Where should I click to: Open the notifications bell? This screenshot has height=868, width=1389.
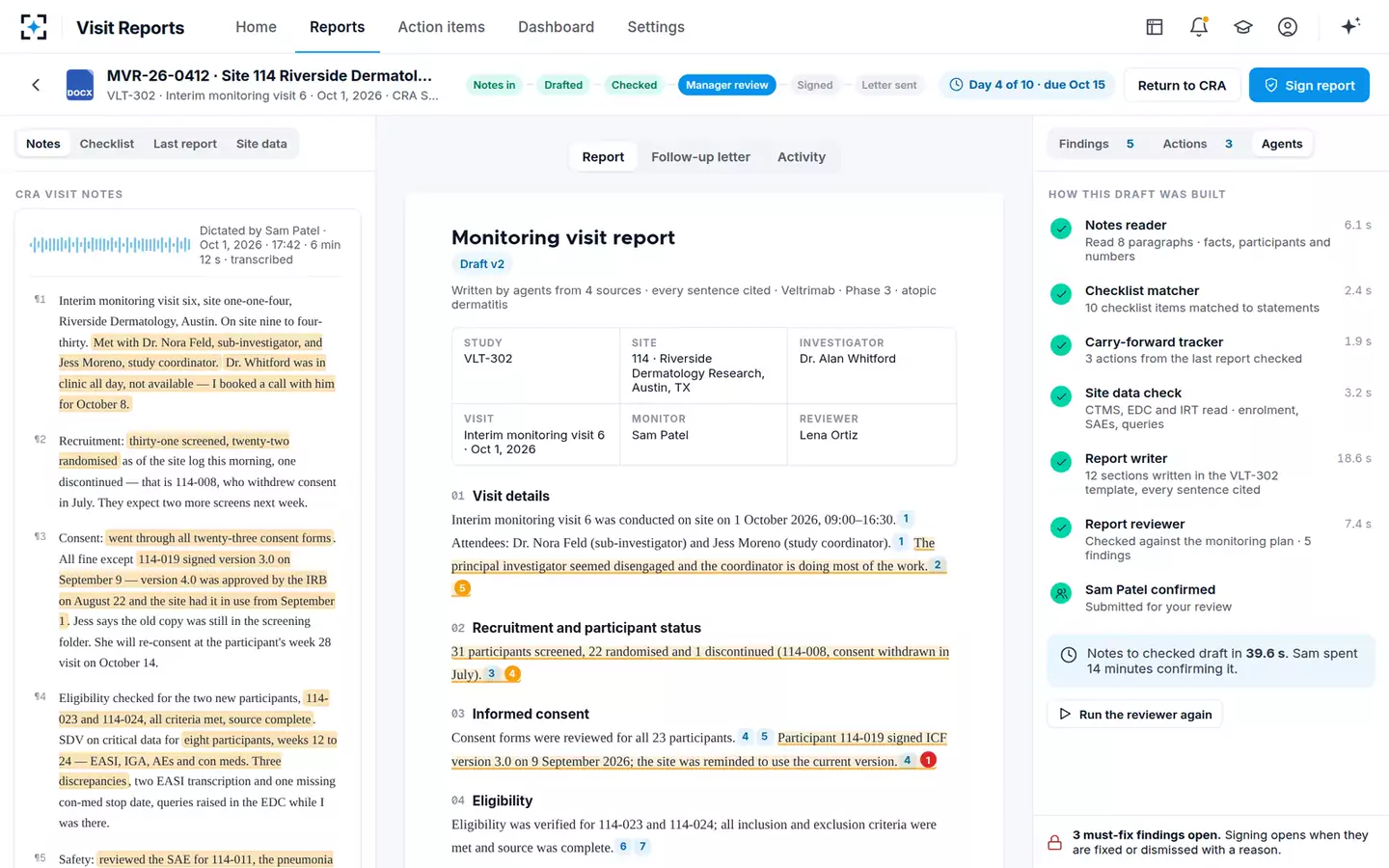click(x=1199, y=27)
